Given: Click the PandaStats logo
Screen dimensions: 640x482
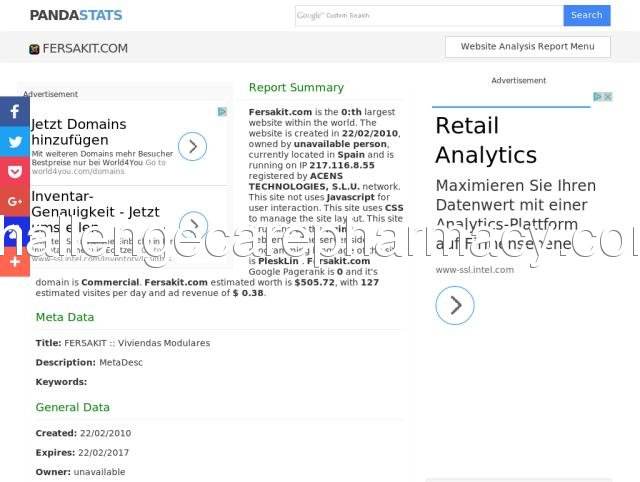Looking at the screenshot, I should pyautogui.click(x=76, y=15).
